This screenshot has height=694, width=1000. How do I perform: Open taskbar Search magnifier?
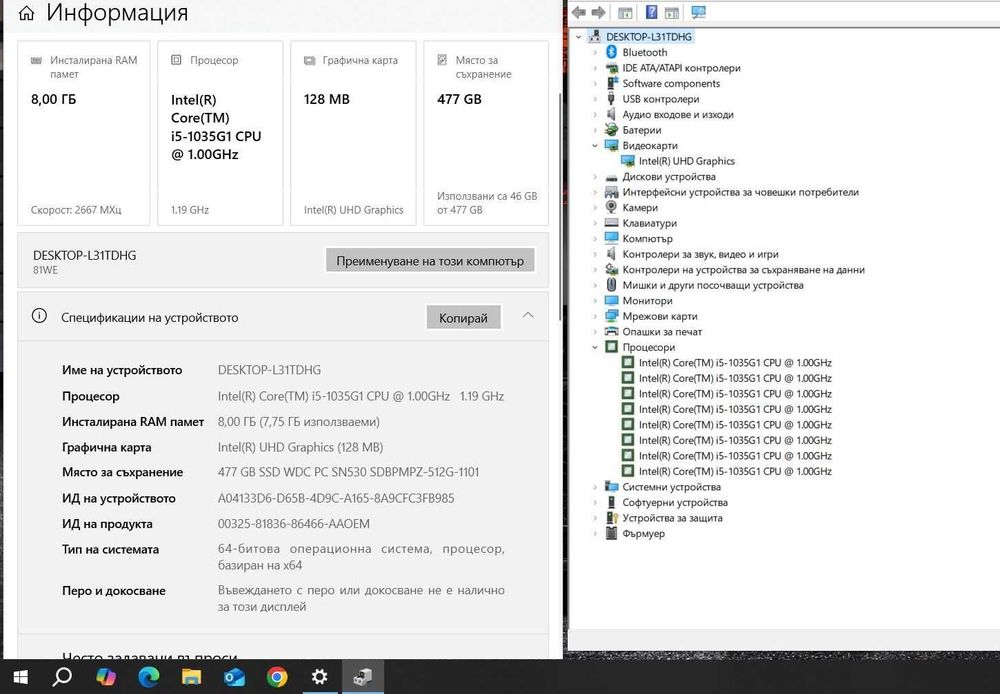tap(62, 676)
